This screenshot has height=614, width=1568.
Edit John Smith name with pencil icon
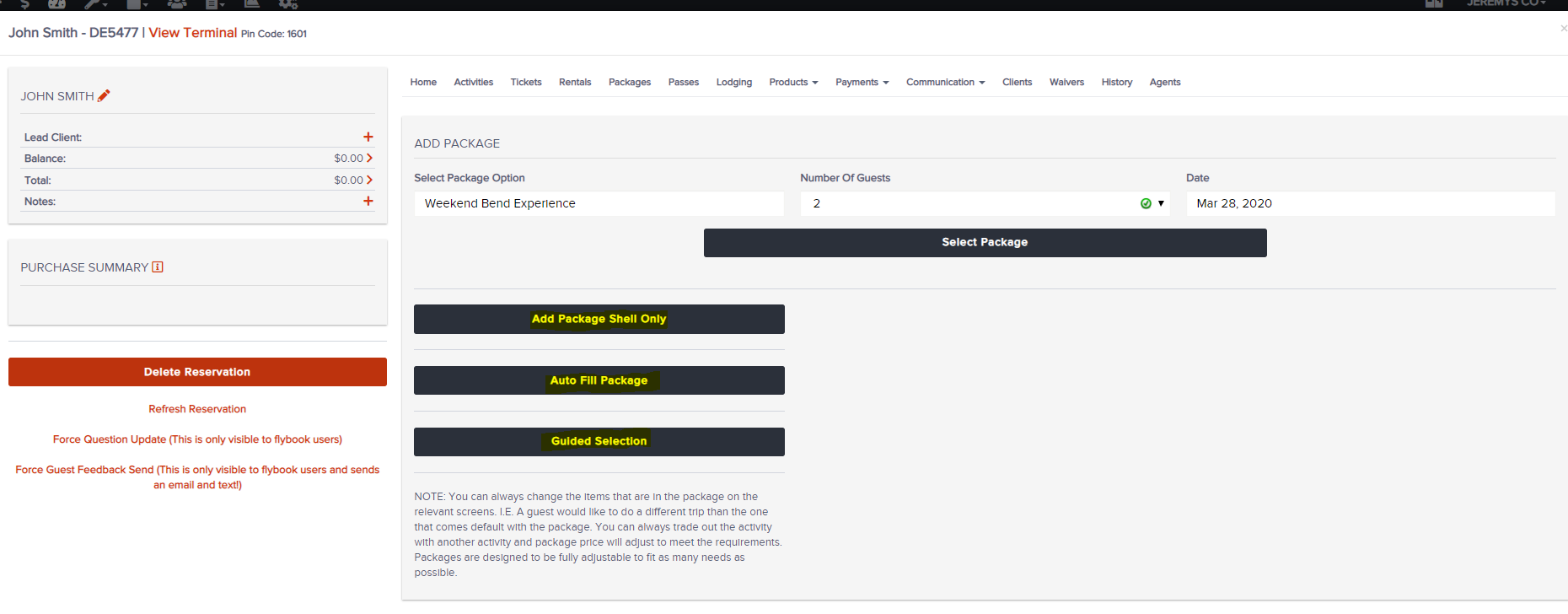pos(104,96)
